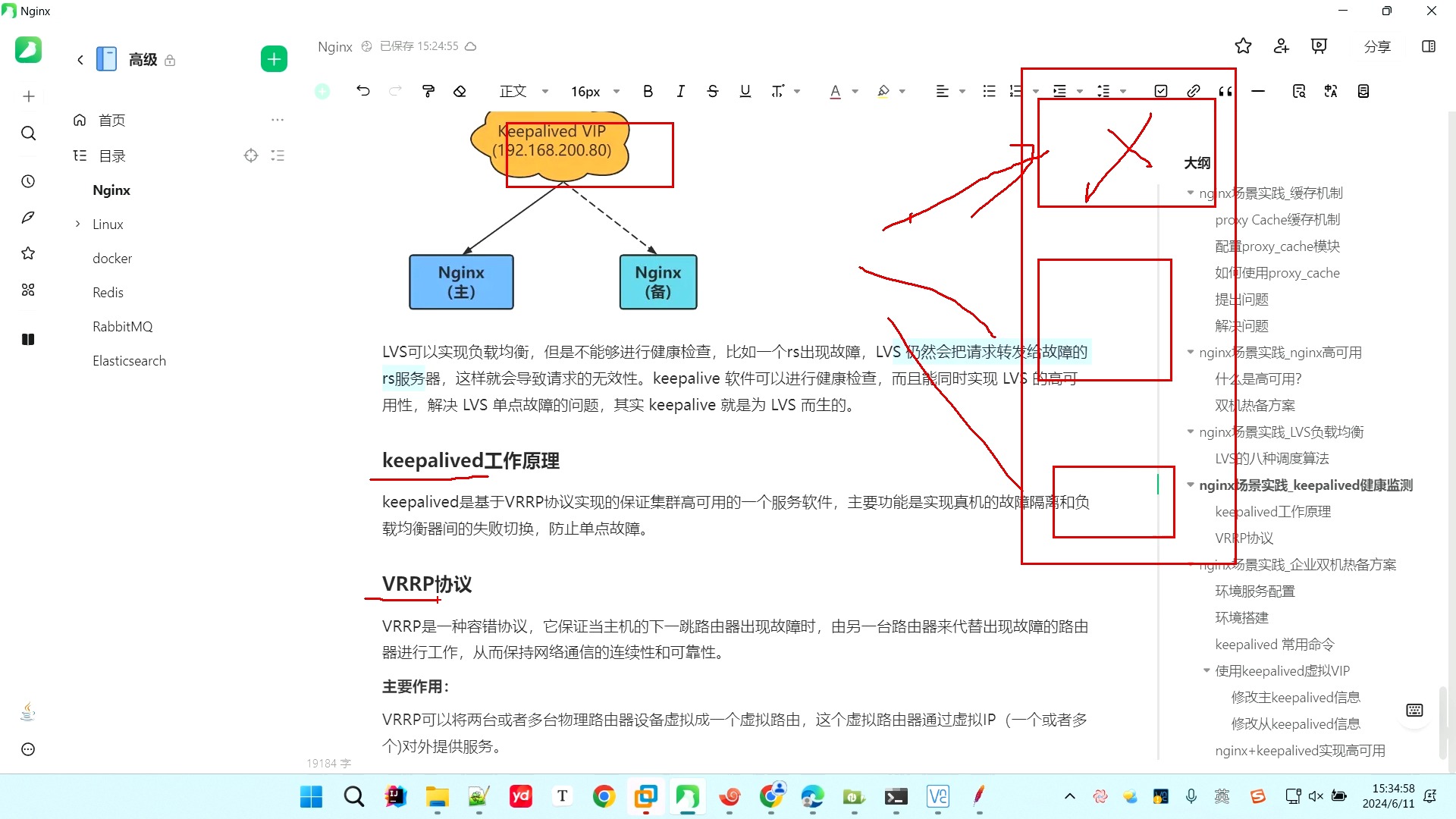Create a new document with green plus
The height and width of the screenshot is (819, 1456).
click(274, 59)
